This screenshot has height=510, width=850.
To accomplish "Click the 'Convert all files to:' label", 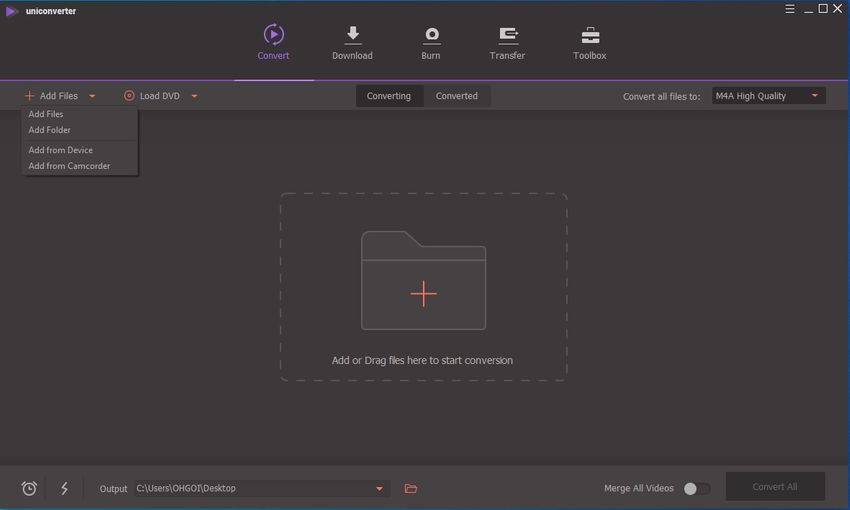I will pos(661,96).
